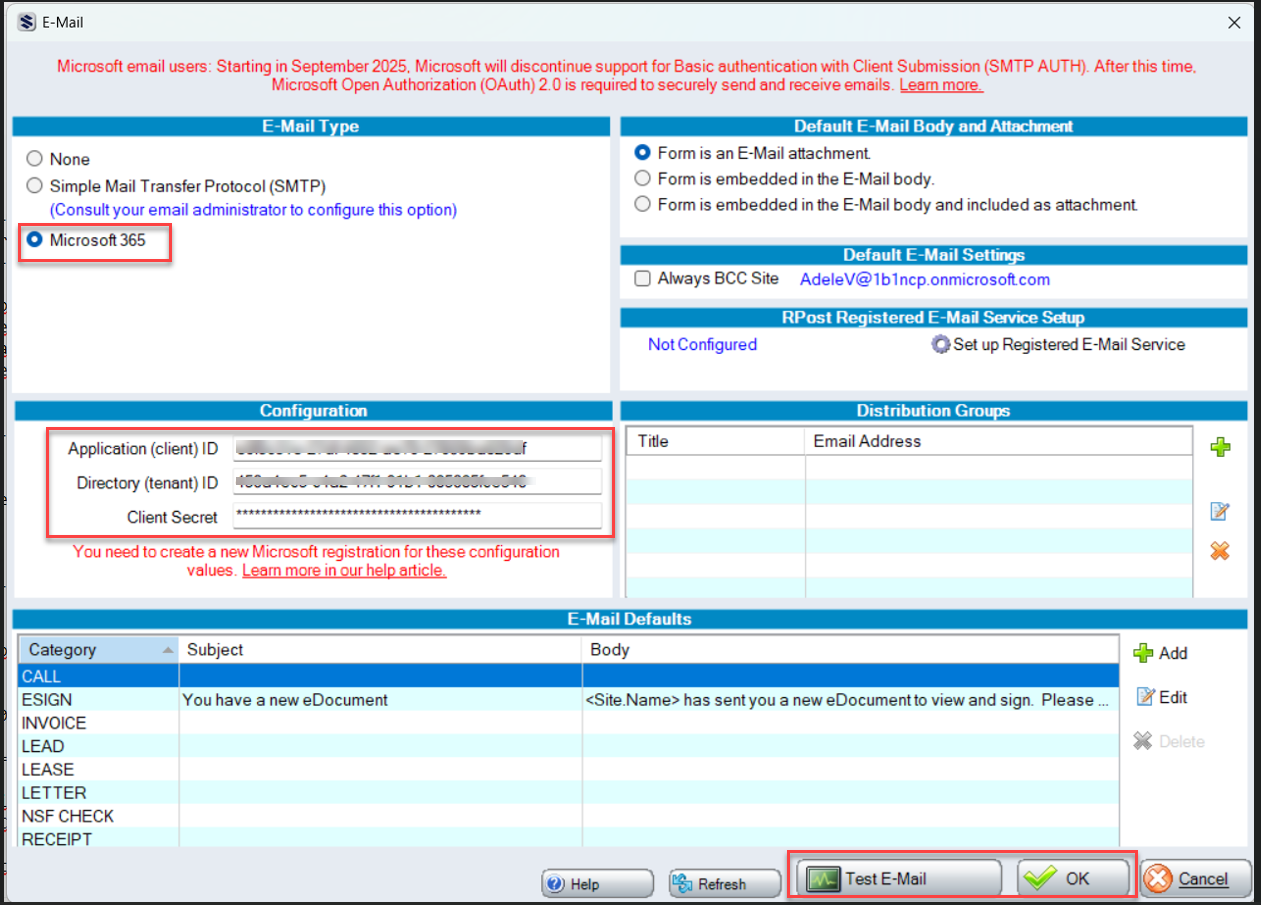Click the ESIGN body text cell
This screenshot has width=1261, height=905.
tap(850, 699)
